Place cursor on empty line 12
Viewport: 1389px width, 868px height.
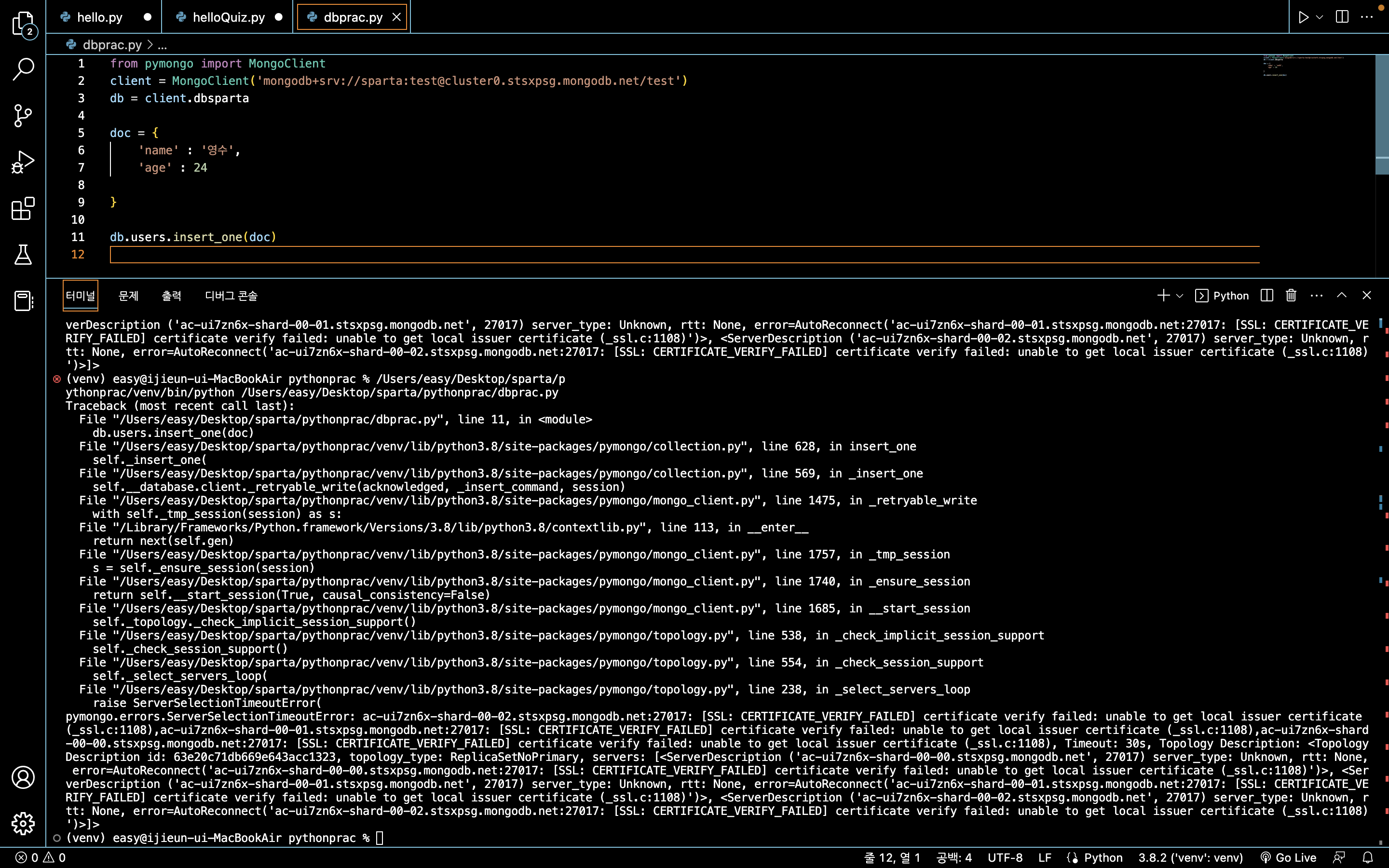pos(684,254)
